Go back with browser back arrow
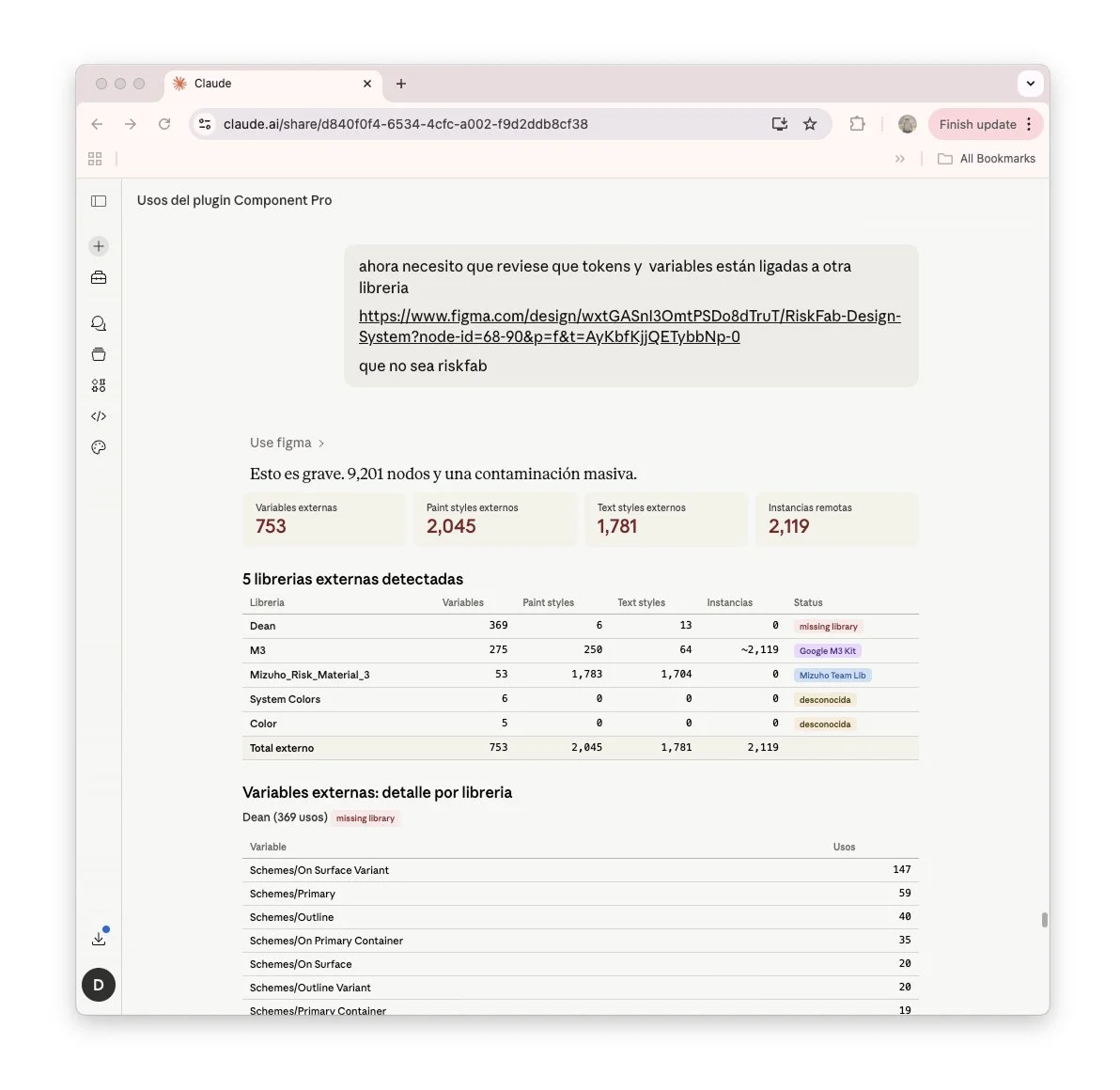Screen dimensions: 1120x1090 coord(97,124)
